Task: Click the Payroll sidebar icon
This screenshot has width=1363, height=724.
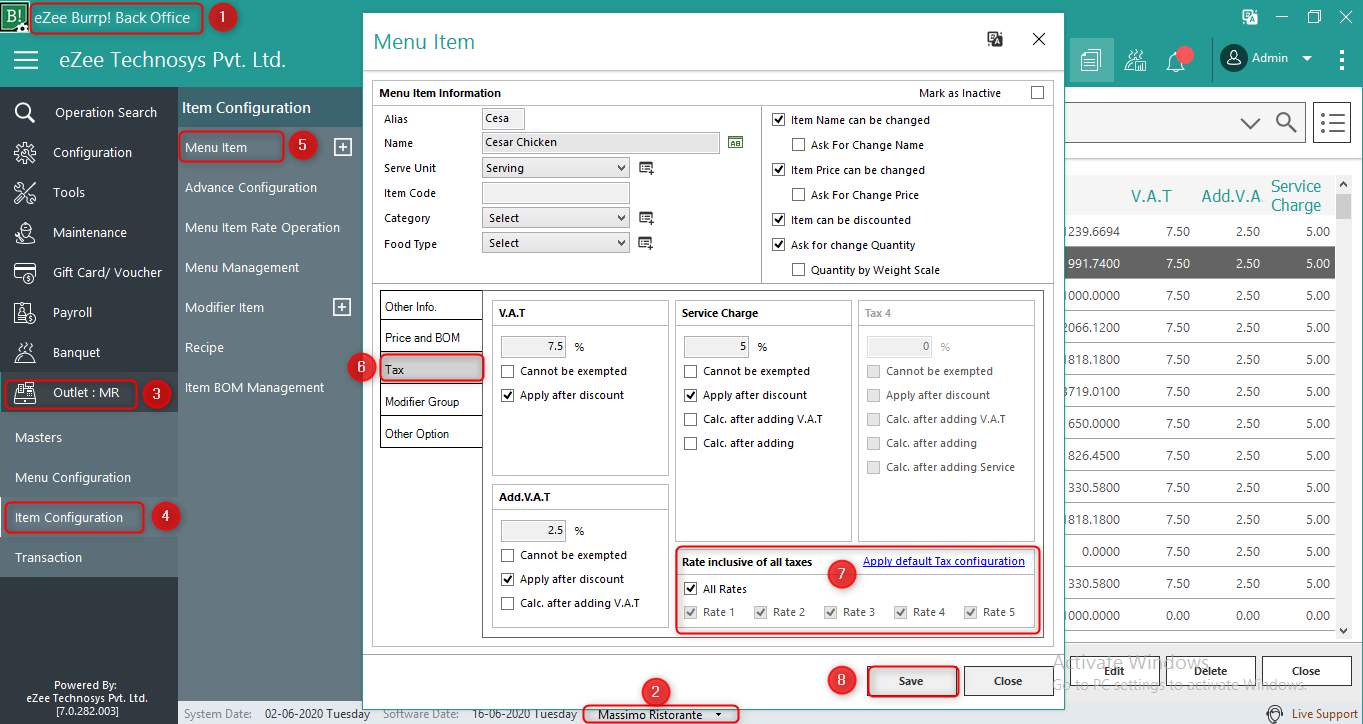Action: [x=25, y=312]
